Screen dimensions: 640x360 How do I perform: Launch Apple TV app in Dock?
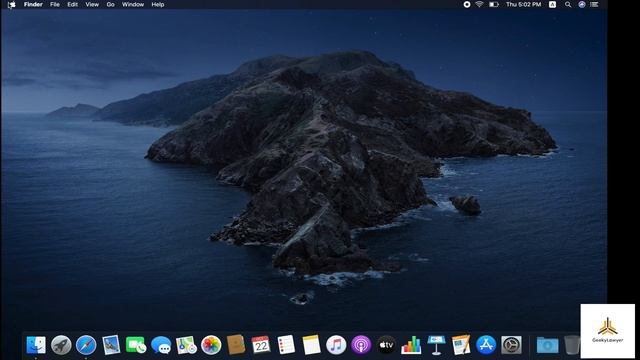[386, 345]
